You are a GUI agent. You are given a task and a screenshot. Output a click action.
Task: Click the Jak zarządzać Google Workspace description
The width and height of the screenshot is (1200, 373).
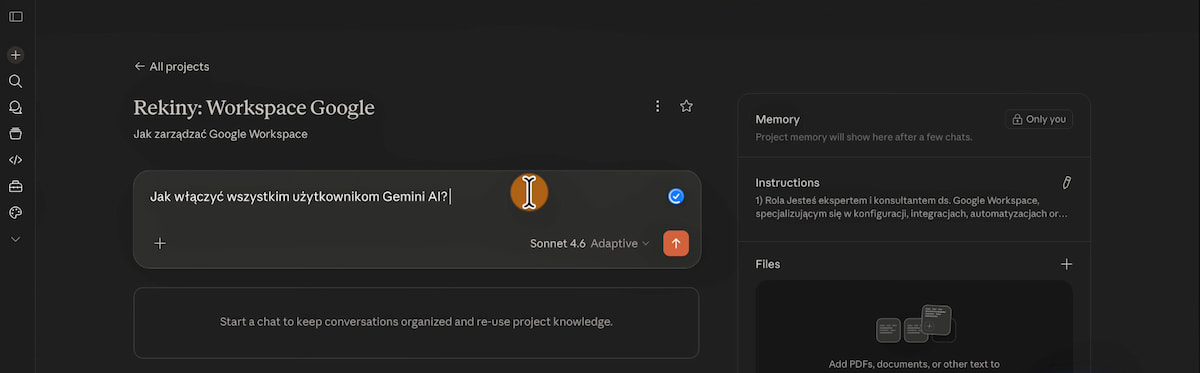(220, 134)
